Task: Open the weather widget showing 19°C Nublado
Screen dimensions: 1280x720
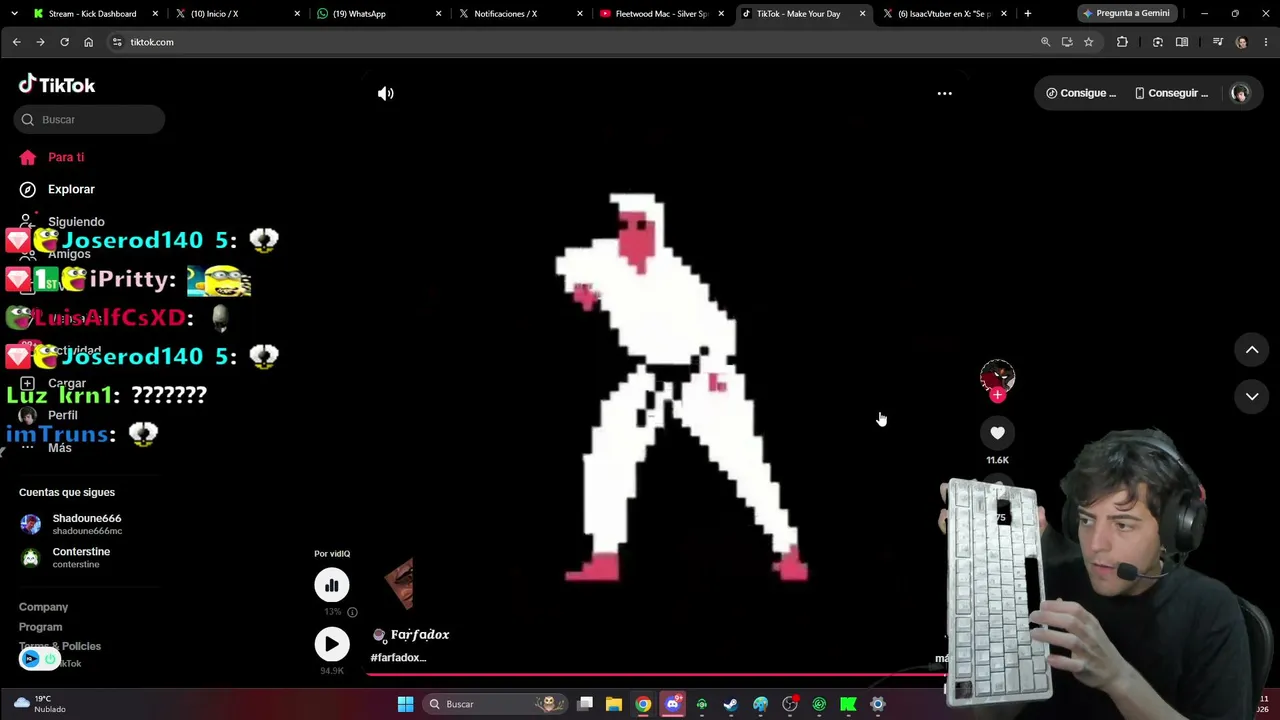Action: 40,704
